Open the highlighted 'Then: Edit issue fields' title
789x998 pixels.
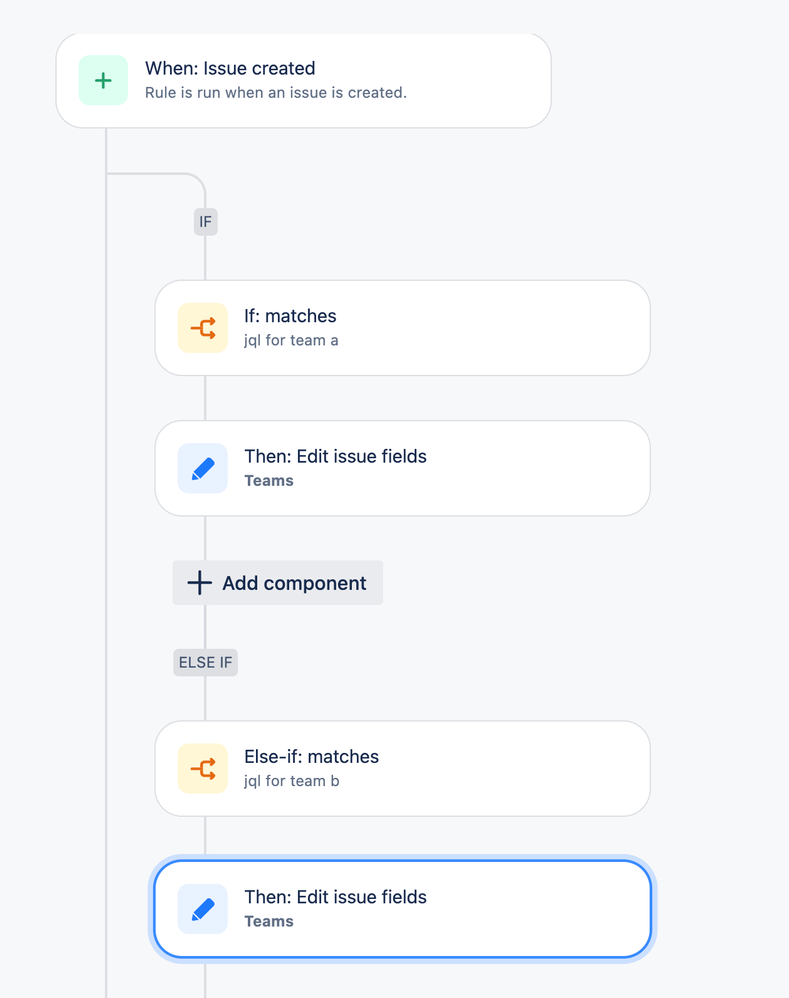pos(335,897)
